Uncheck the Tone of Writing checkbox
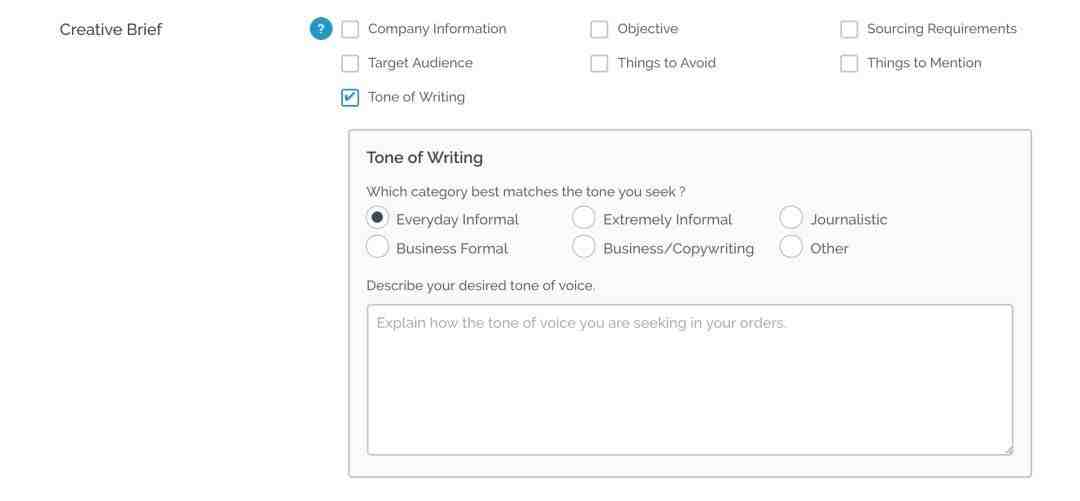This screenshot has height=501, width=1080. coord(350,98)
